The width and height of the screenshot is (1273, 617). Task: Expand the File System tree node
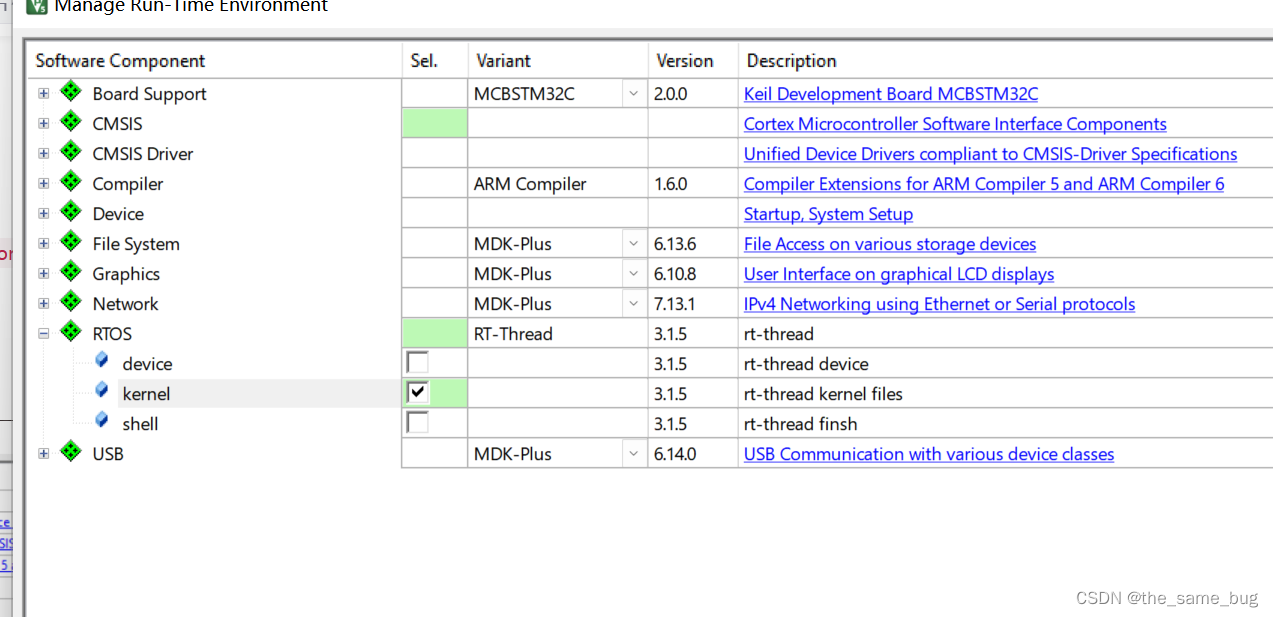[x=43, y=244]
